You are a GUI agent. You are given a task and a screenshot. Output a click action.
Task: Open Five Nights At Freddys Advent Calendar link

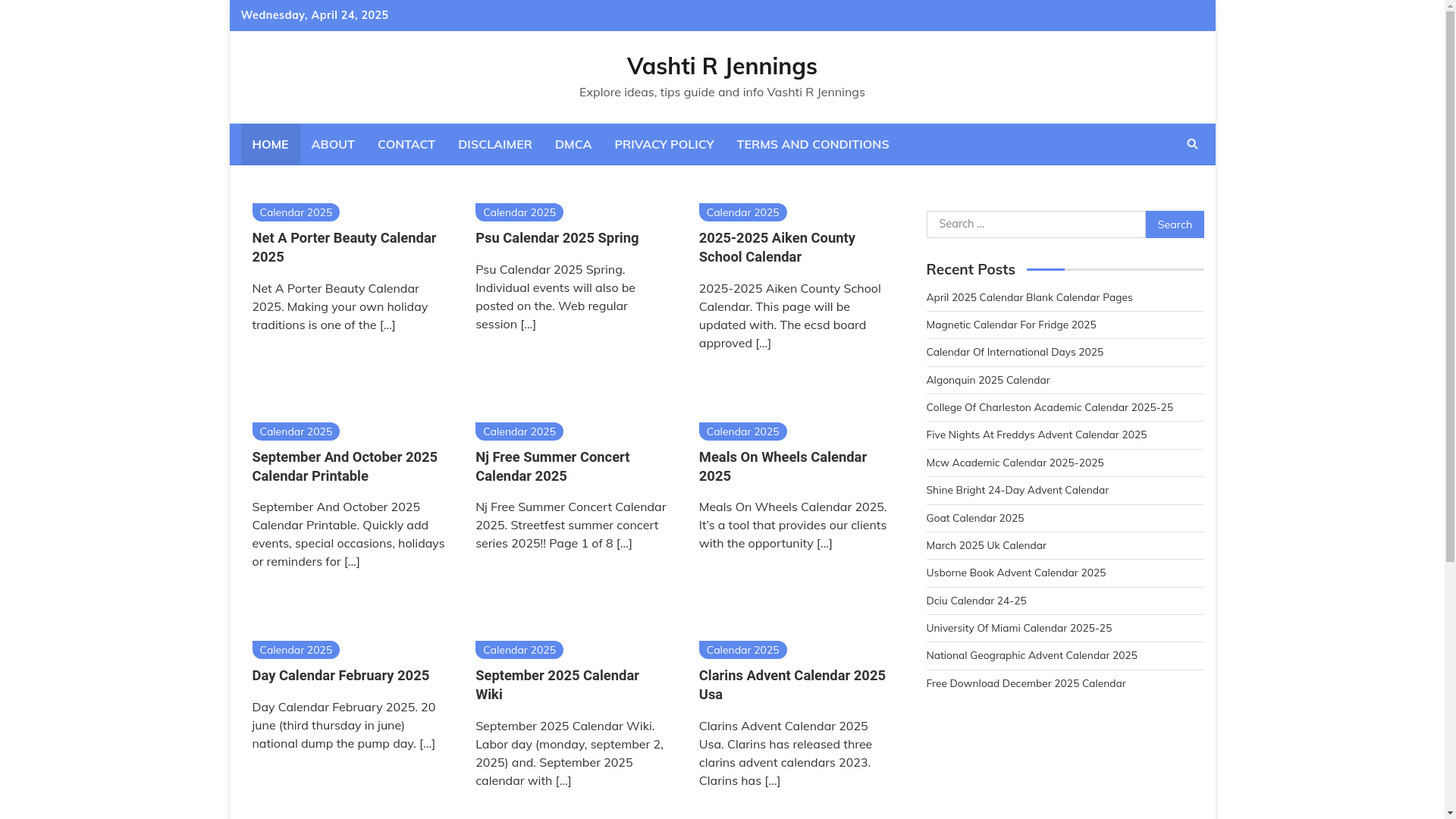(1037, 435)
